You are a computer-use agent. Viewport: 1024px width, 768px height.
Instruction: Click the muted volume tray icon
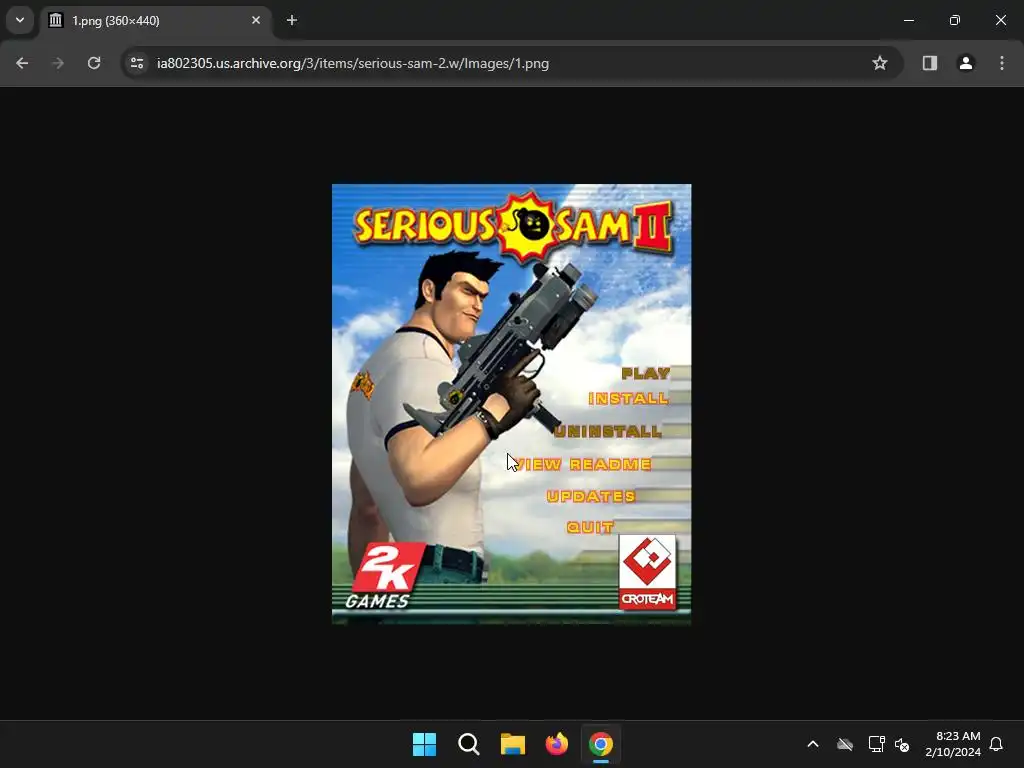click(x=903, y=744)
